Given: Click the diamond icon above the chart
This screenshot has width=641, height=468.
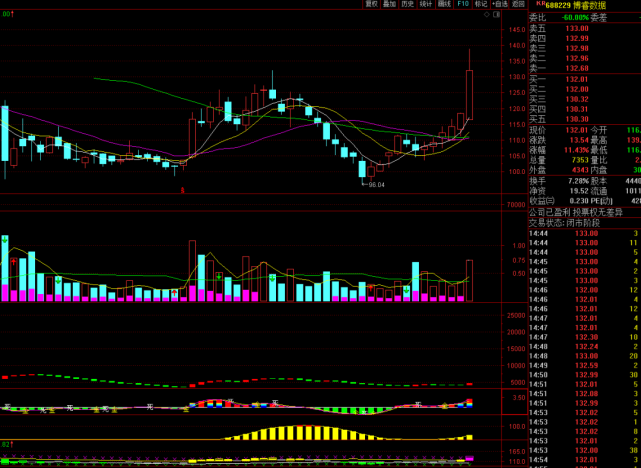Looking at the screenshot, I should (x=486, y=15).
